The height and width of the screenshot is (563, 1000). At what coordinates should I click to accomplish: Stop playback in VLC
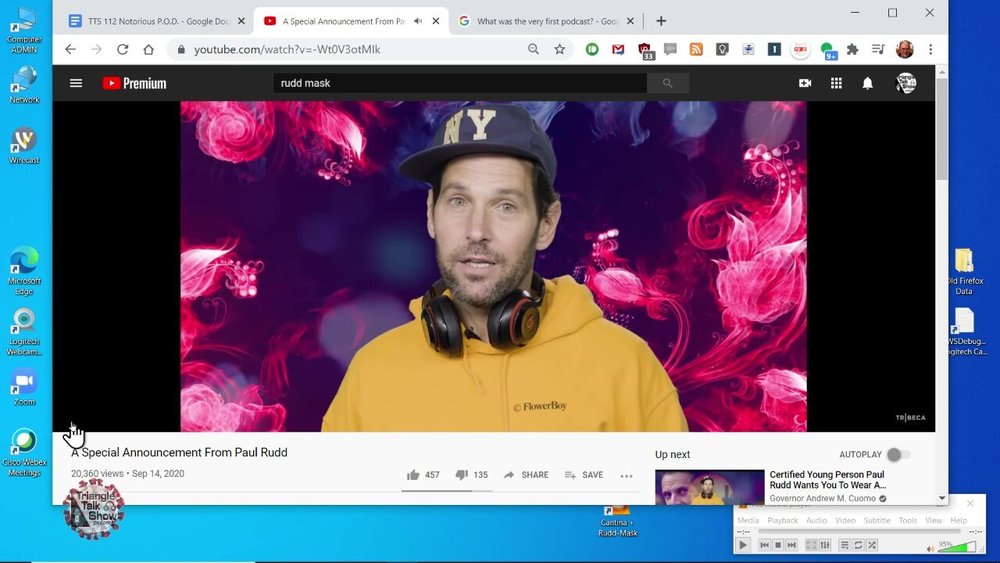778,545
